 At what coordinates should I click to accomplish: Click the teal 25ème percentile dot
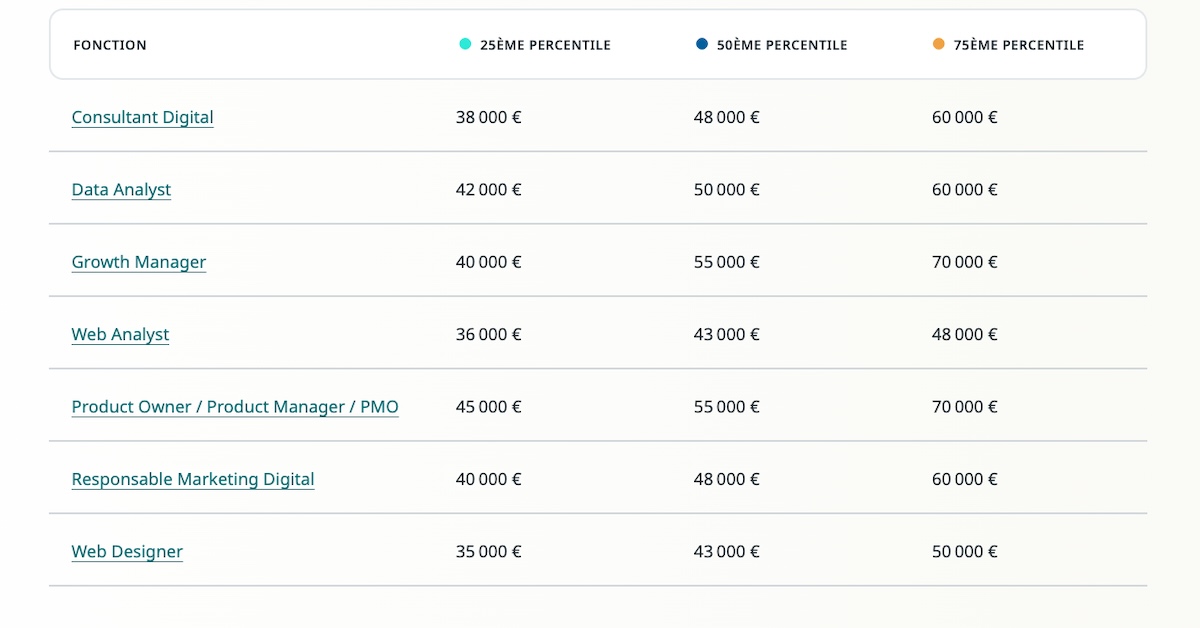pyautogui.click(x=465, y=44)
